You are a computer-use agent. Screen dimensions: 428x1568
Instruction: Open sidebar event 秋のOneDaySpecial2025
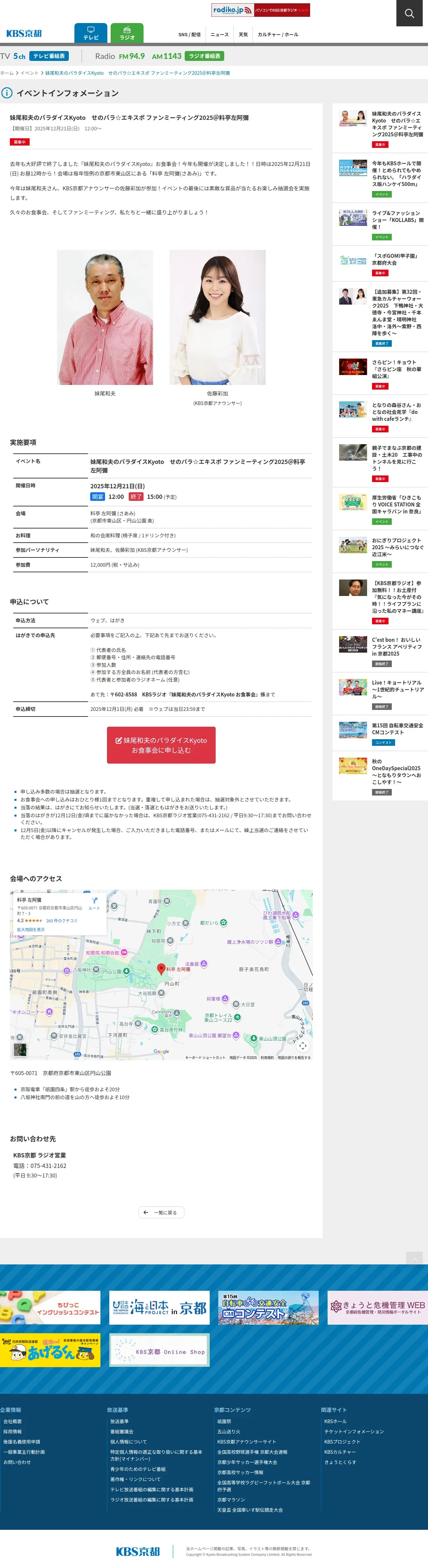tap(380, 775)
